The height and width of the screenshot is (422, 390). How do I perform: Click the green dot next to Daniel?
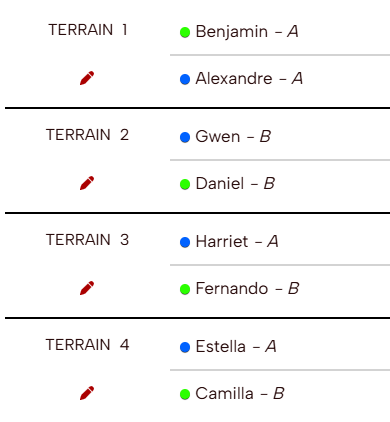tap(185, 184)
